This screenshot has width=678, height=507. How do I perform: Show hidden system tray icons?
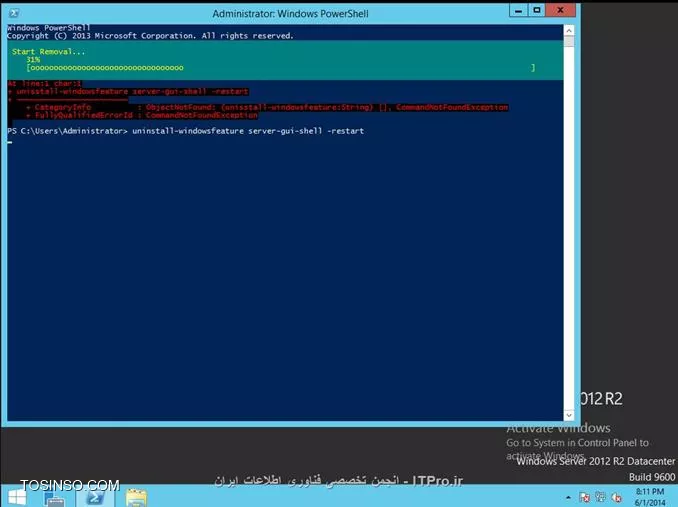pos(568,497)
